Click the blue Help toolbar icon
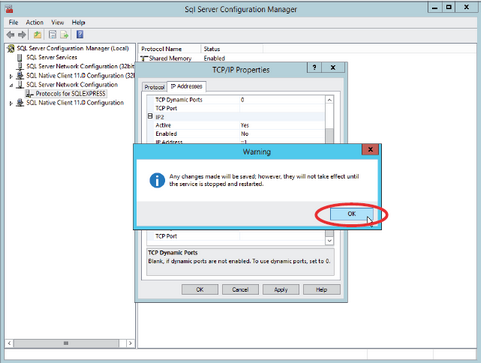Image resolution: width=481 pixels, height=363 pixels. 80,34
